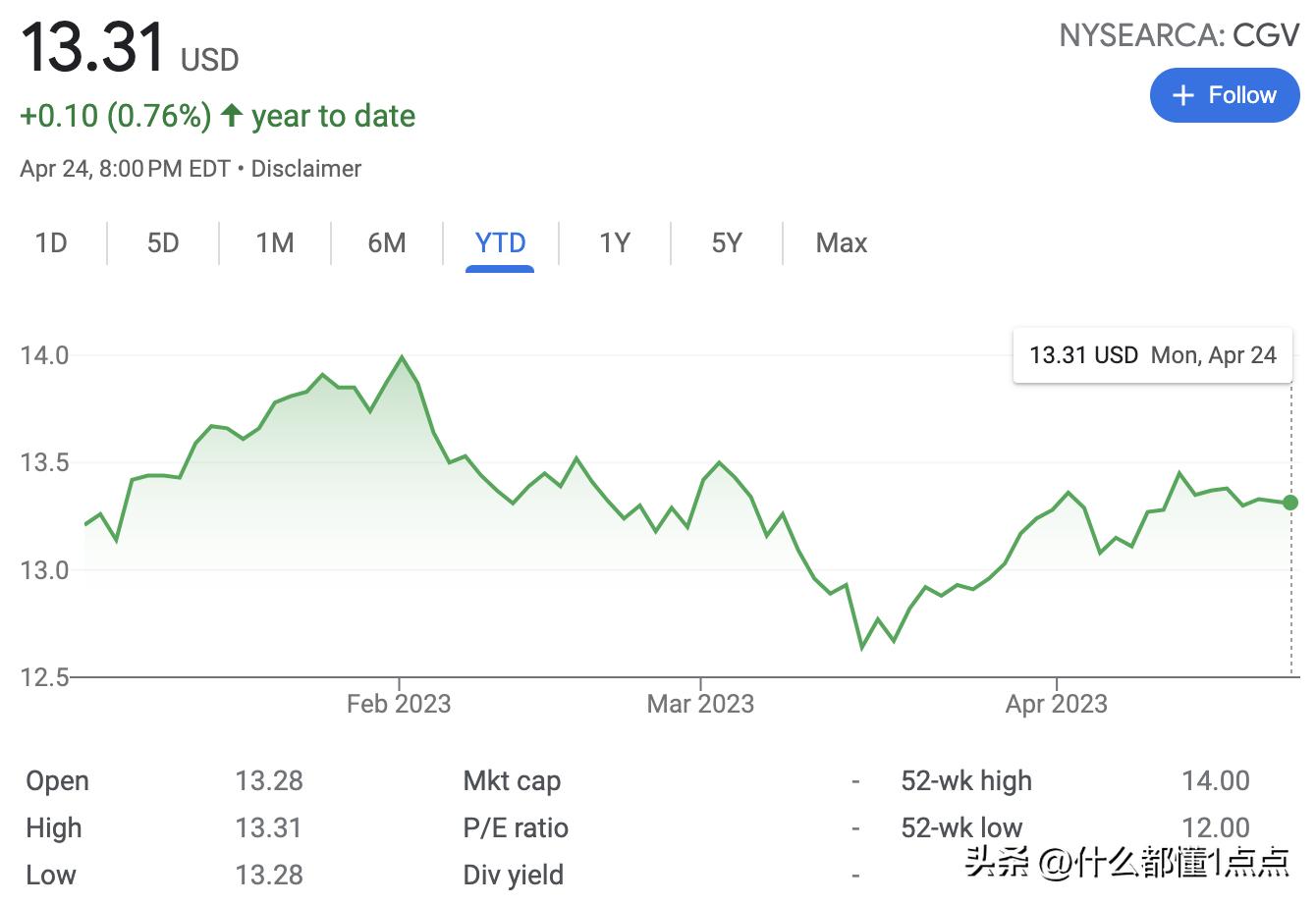Click the Apr 2023 axis marker
Image resolution: width=1316 pixels, height=905 pixels.
[x=1057, y=704]
